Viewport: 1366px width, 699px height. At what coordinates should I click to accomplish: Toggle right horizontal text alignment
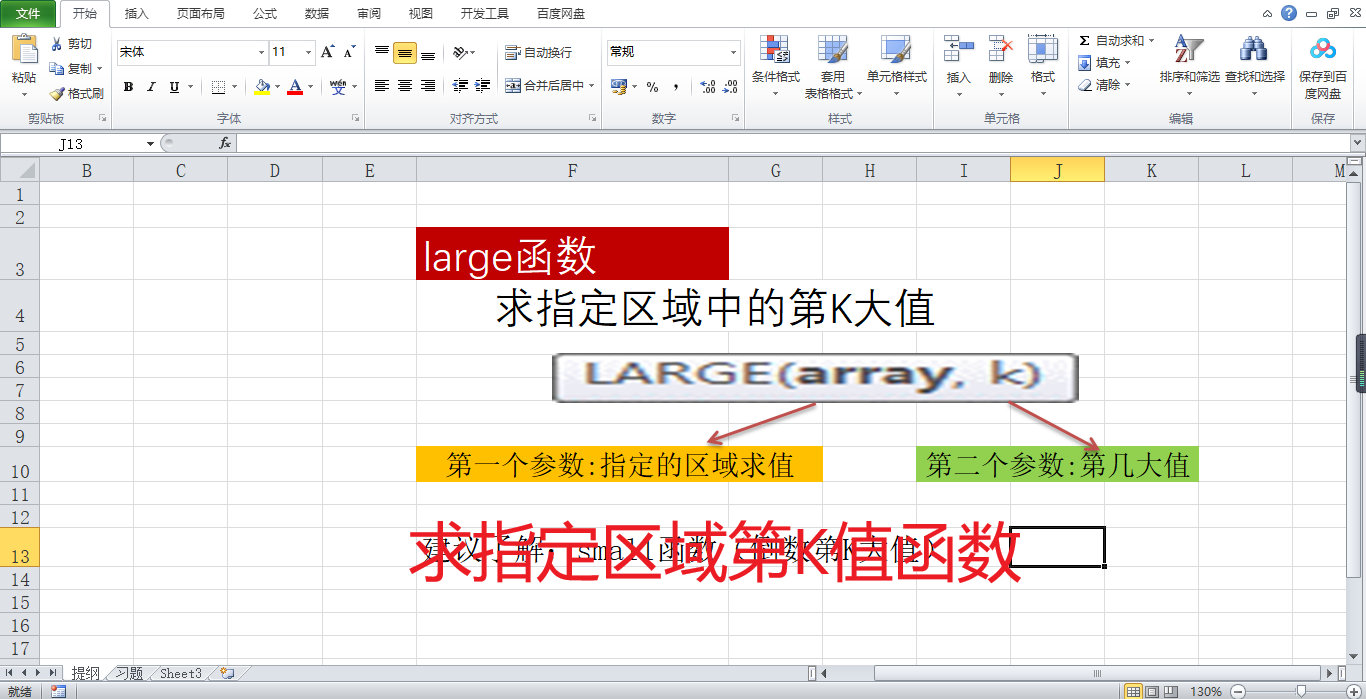pyautogui.click(x=428, y=86)
